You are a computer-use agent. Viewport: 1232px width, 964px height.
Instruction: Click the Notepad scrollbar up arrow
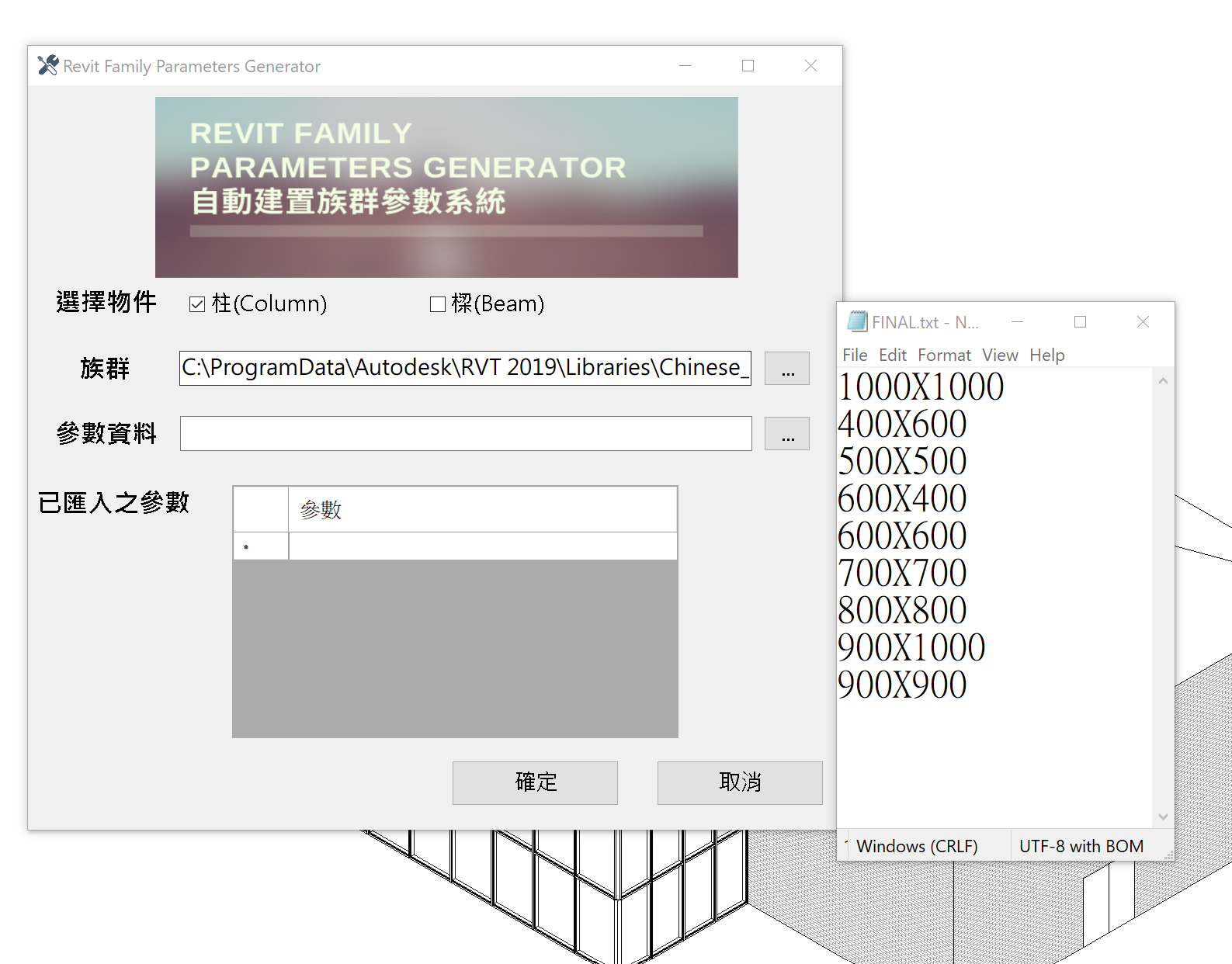click(x=1163, y=380)
